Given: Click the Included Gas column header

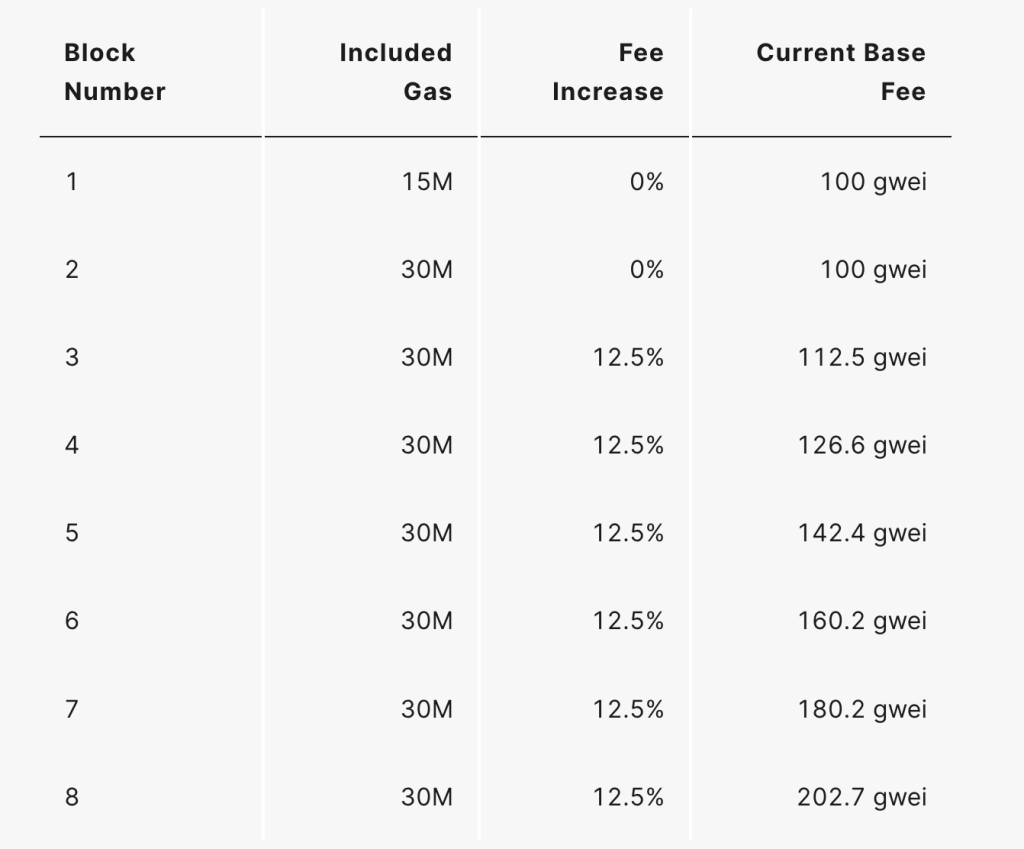Looking at the screenshot, I should pos(395,72).
